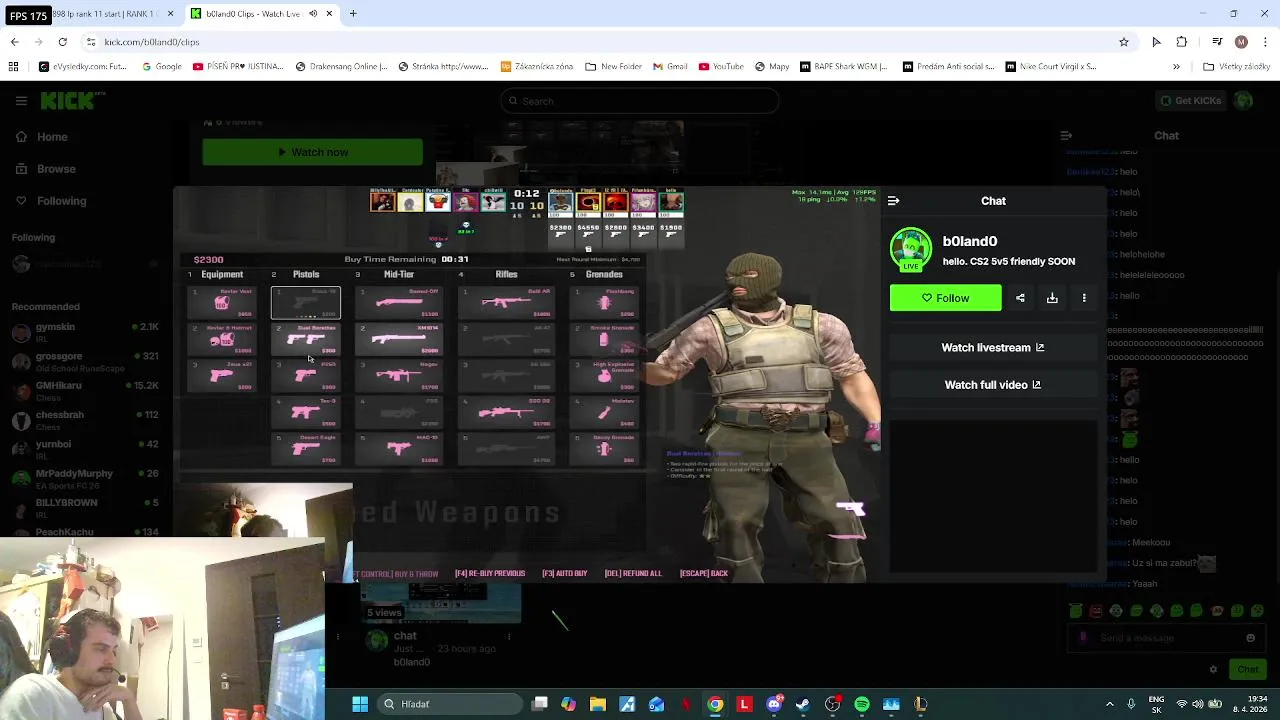
Task: Open Watch livestream link
Action: tap(992, 347)
